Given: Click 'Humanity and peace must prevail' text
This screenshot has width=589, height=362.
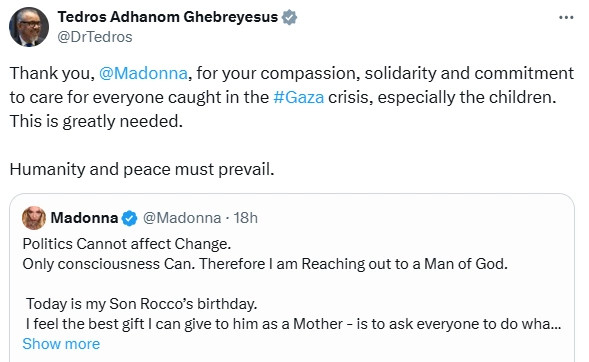Looking at the screenshot, I should coord(142,169).
